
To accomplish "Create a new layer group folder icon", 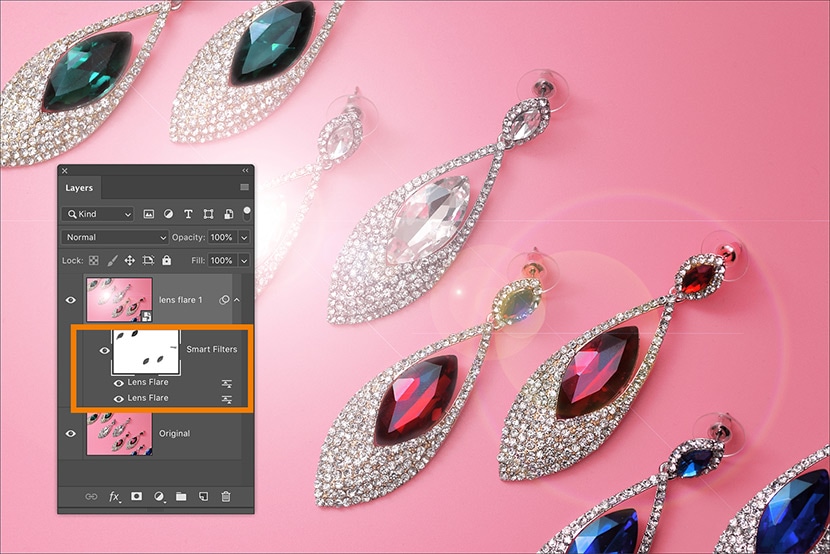I will pos(181,495).
